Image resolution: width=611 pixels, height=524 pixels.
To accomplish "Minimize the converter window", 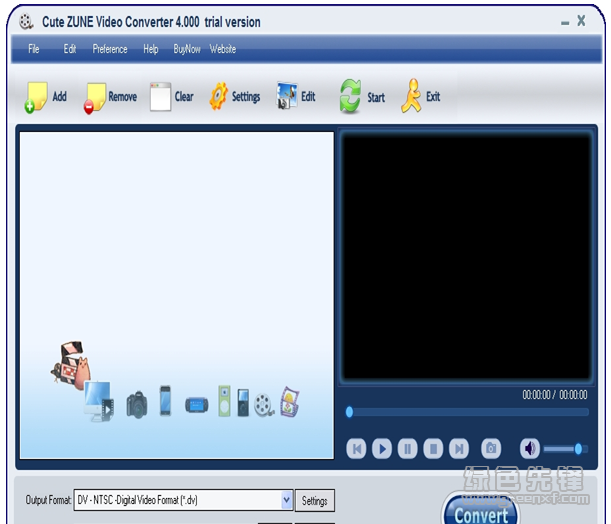I will pos(565,23).
